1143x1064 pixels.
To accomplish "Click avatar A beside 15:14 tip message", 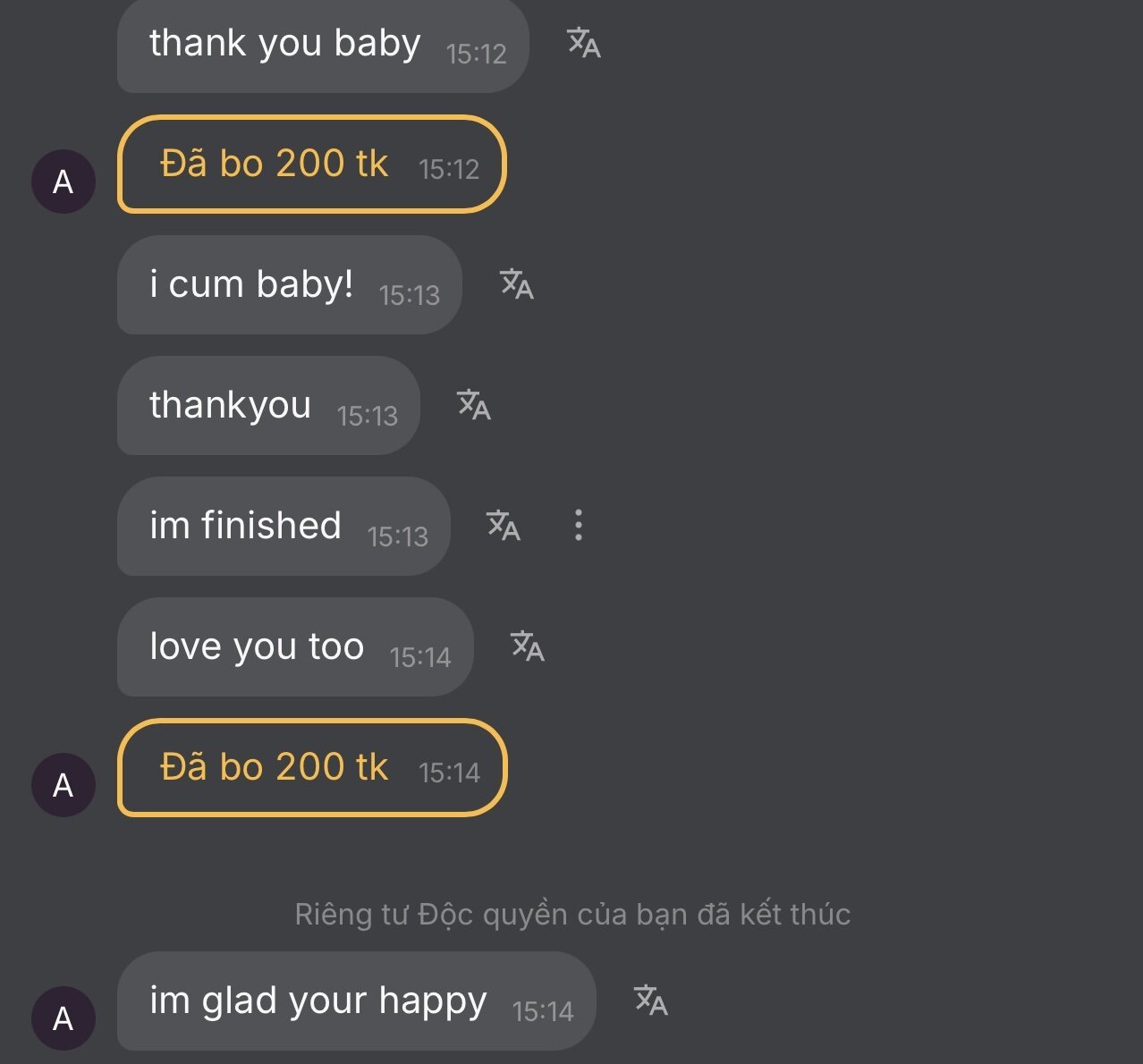I will coord(63,785).
